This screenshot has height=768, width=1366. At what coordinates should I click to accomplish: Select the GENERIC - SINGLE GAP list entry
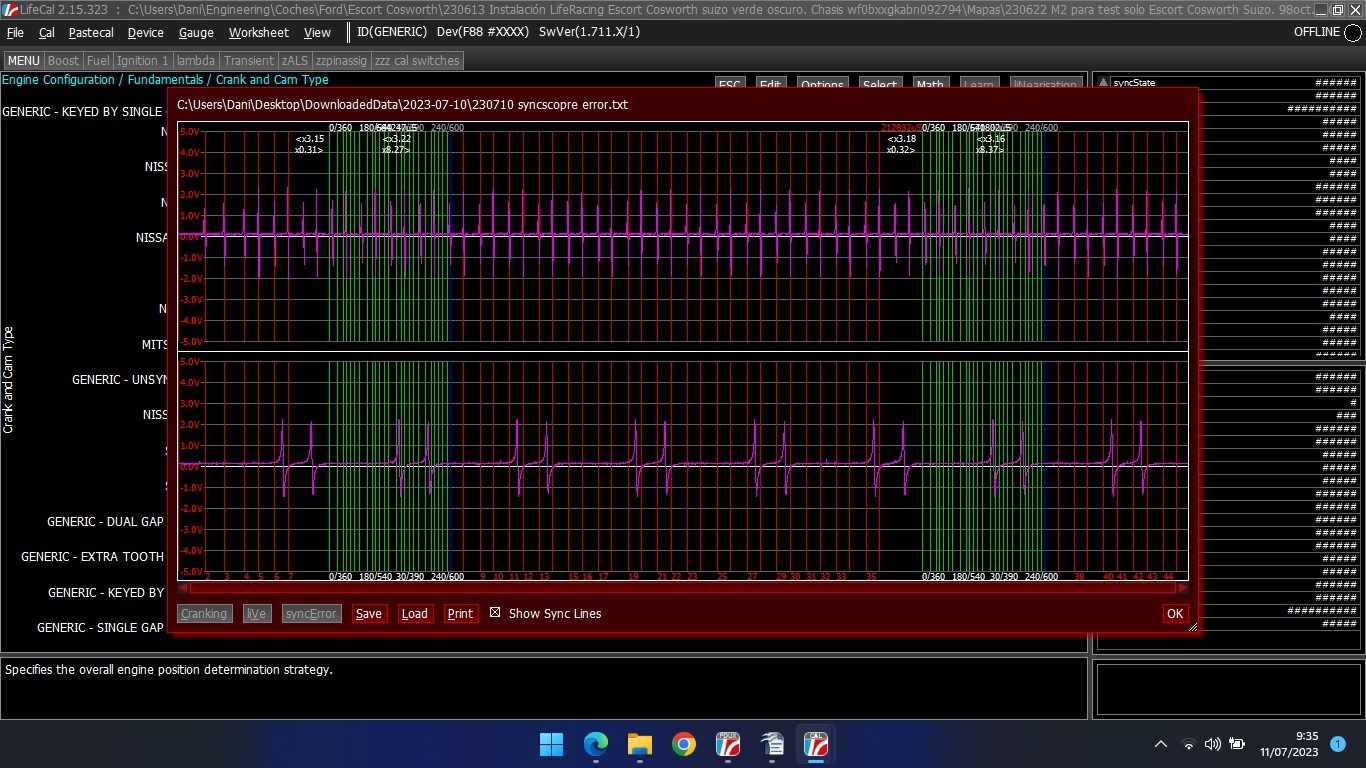(x=100, y=628)
